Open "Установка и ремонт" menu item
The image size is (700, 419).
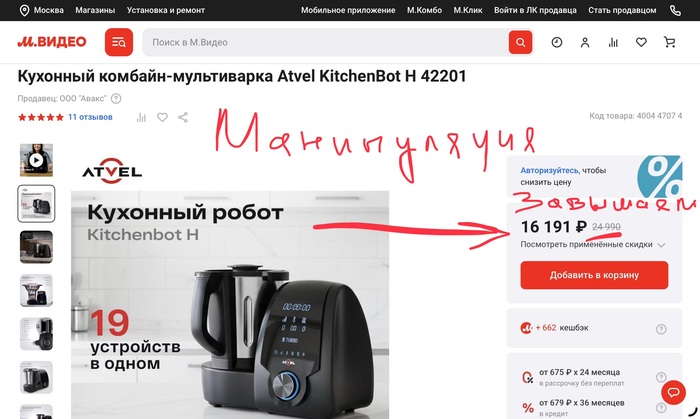click(x=166, y=10)
